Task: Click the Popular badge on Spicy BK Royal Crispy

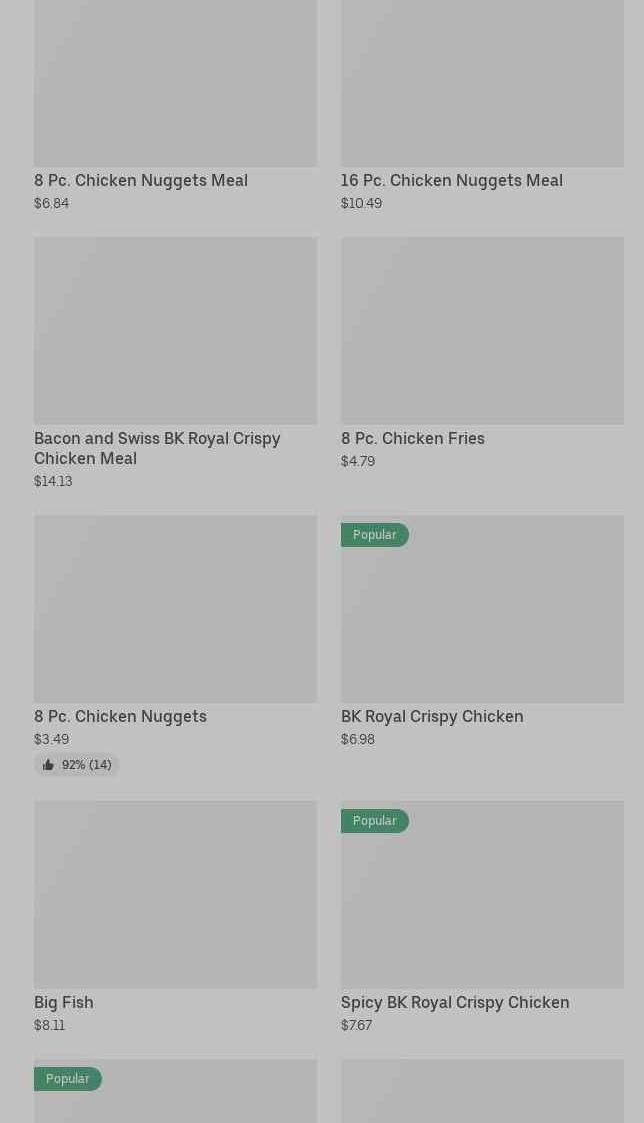Action: [x=375, y=821]
